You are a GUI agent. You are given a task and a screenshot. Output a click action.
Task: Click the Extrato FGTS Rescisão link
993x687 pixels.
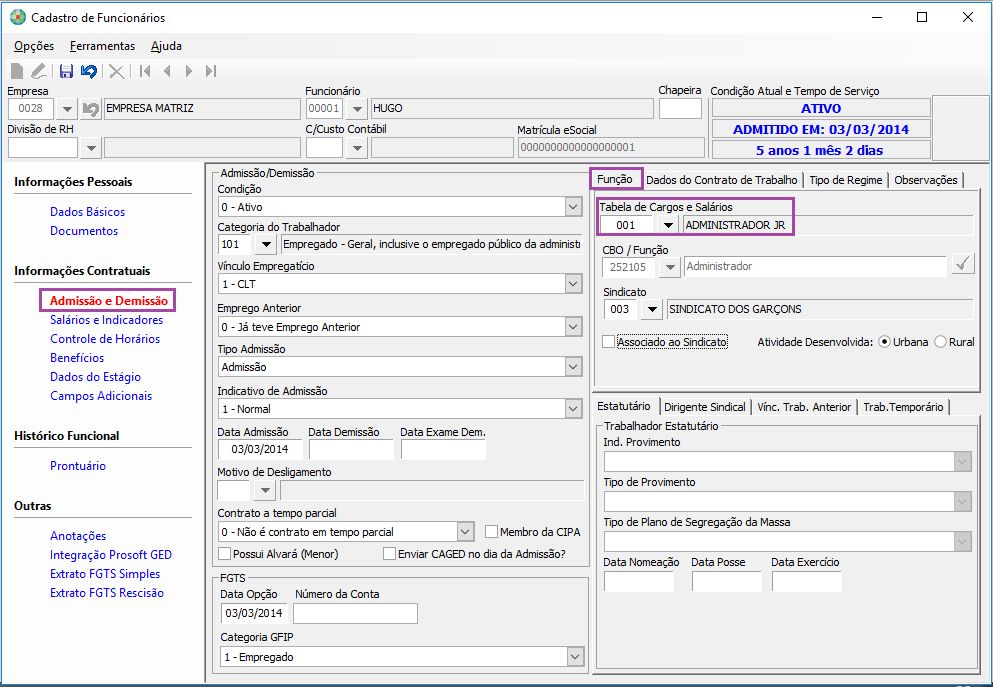(106, 593)
